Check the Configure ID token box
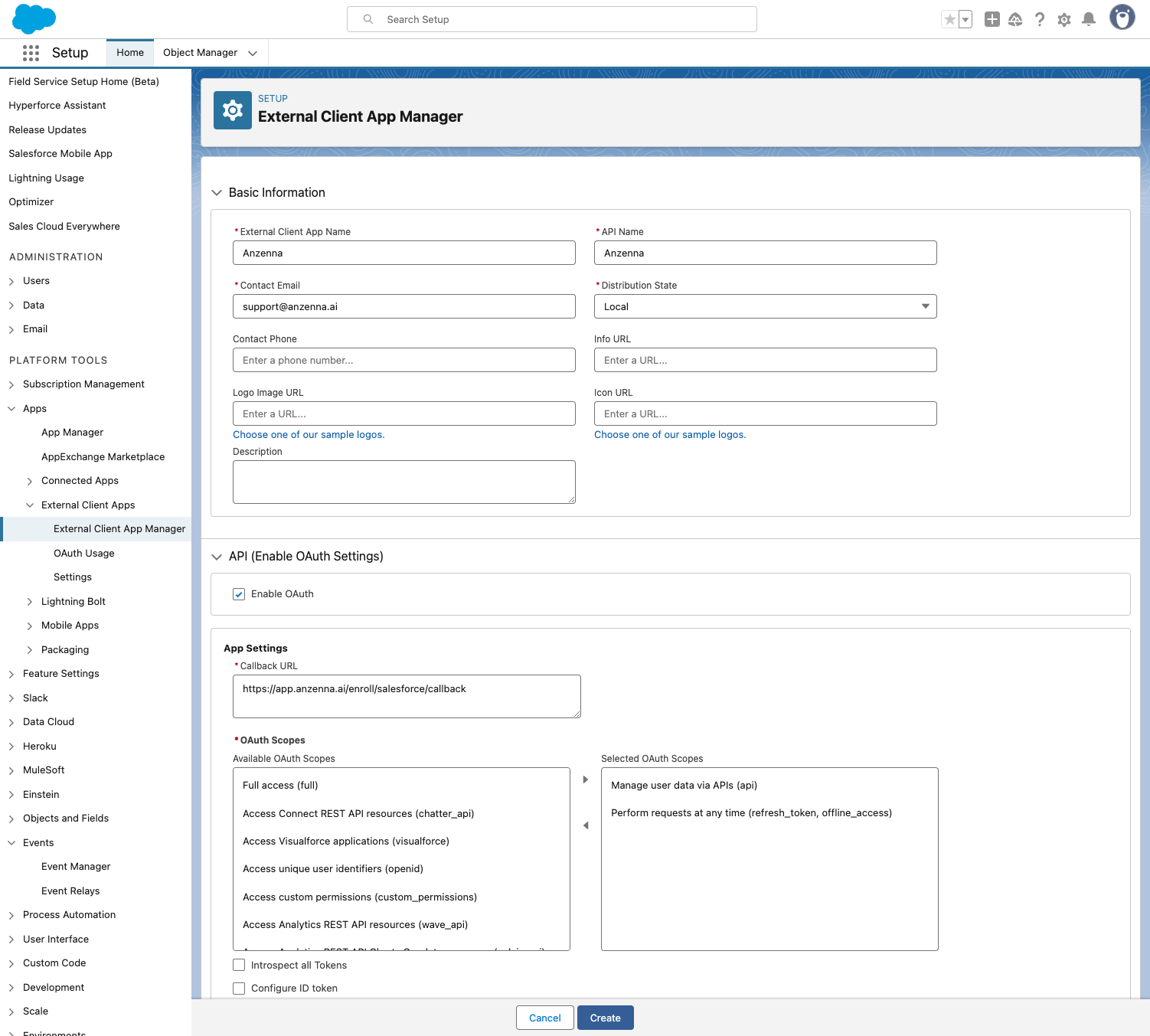The height and width of the screenshot is (1036, 1150). click(239, 989)
